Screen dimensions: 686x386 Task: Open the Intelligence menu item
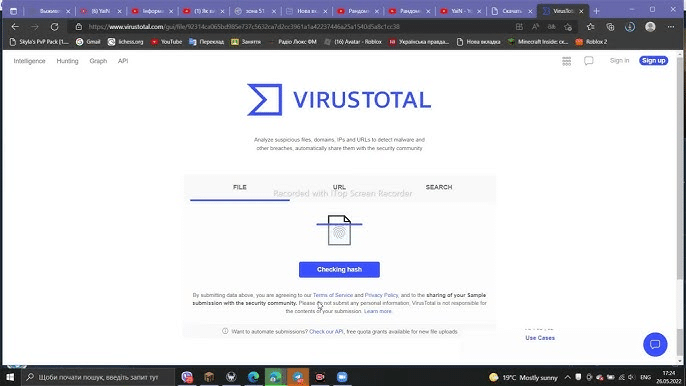(29, 61)
